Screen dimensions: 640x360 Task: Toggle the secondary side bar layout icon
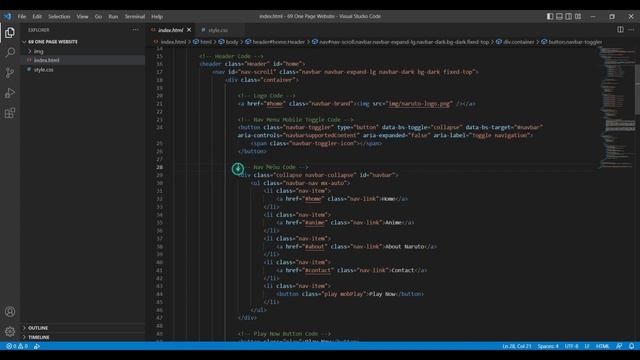point(569,16)
